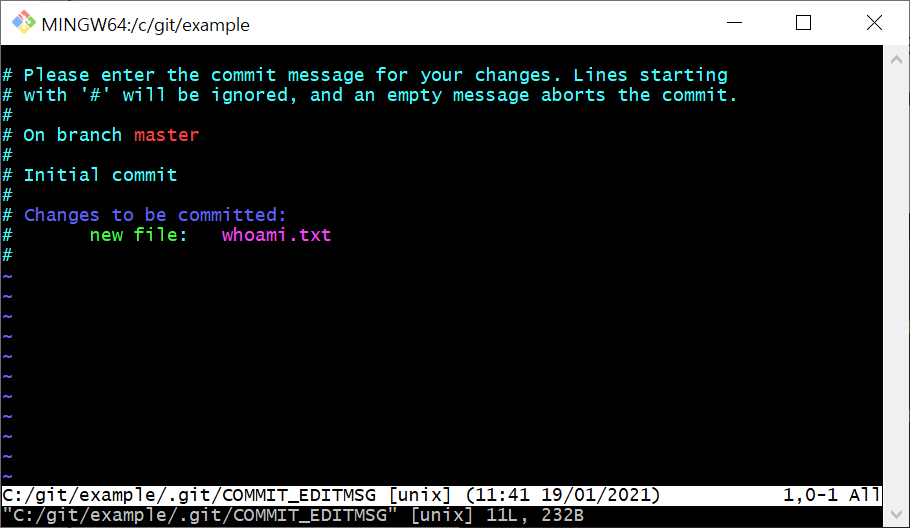The width and height of the screenshot is (910, 528).
Task: Place cursor on red 'master' branch name
Action: point(167,135)
